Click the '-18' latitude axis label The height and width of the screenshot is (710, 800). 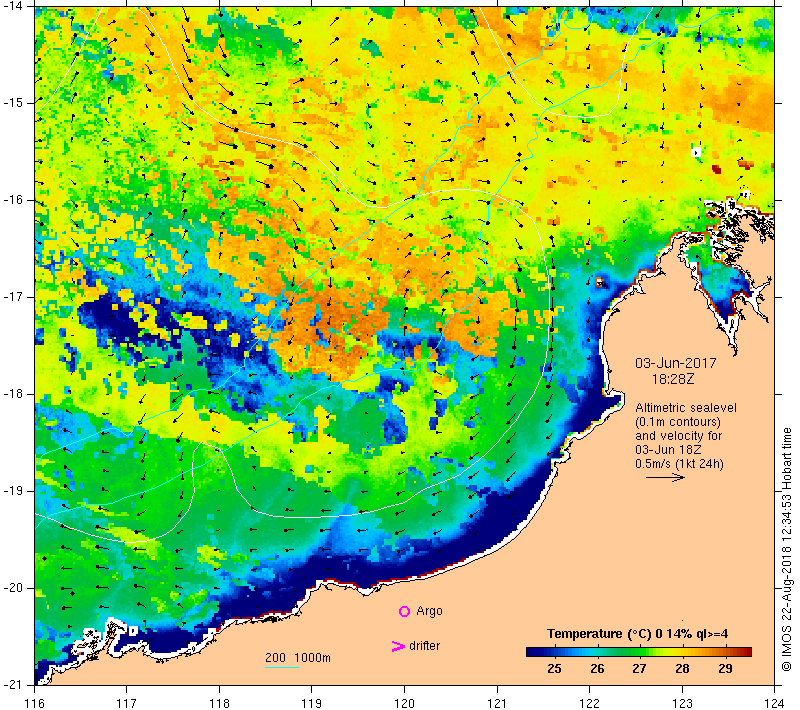[13, 394]
